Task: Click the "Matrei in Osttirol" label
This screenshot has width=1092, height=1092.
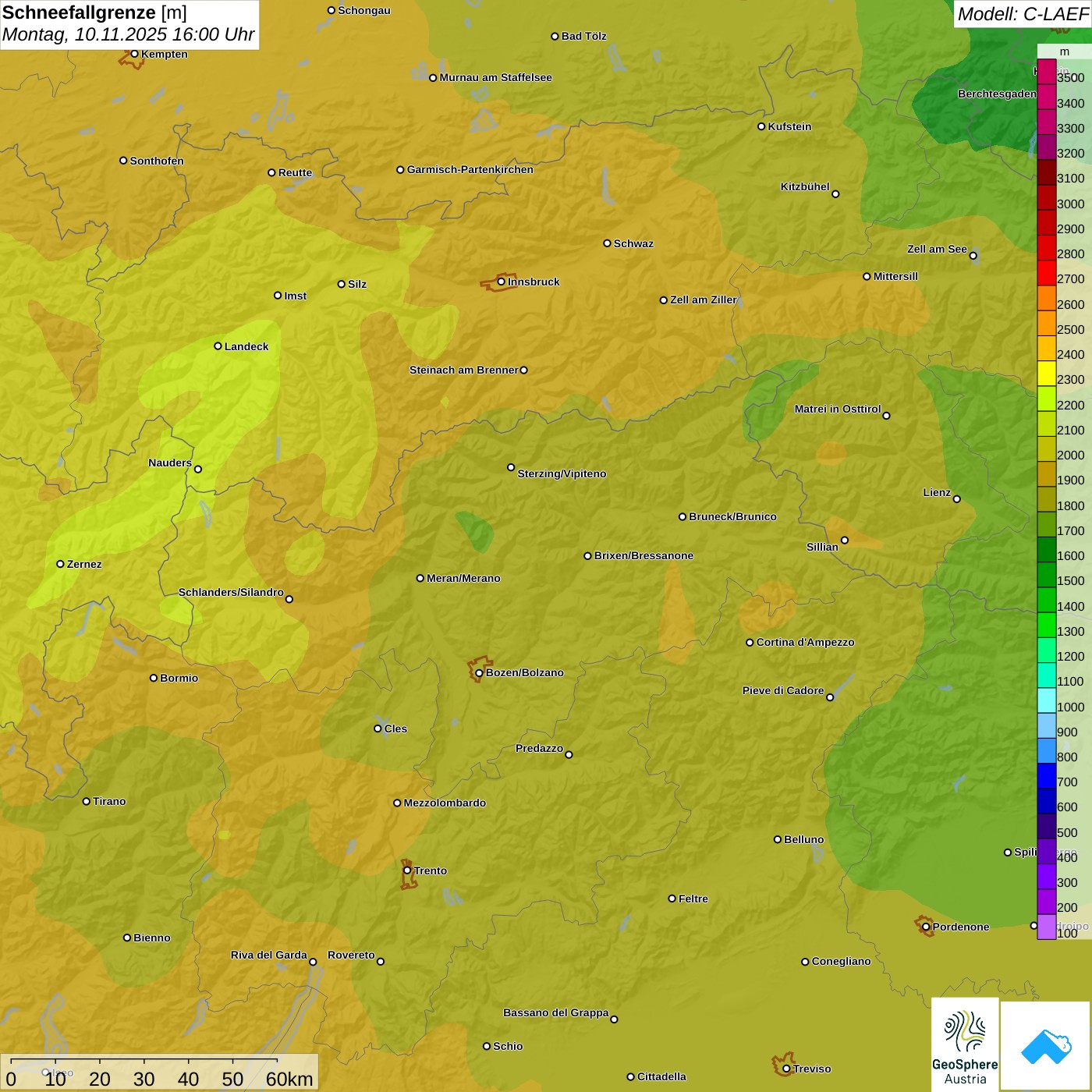Action: coord(838,409)
